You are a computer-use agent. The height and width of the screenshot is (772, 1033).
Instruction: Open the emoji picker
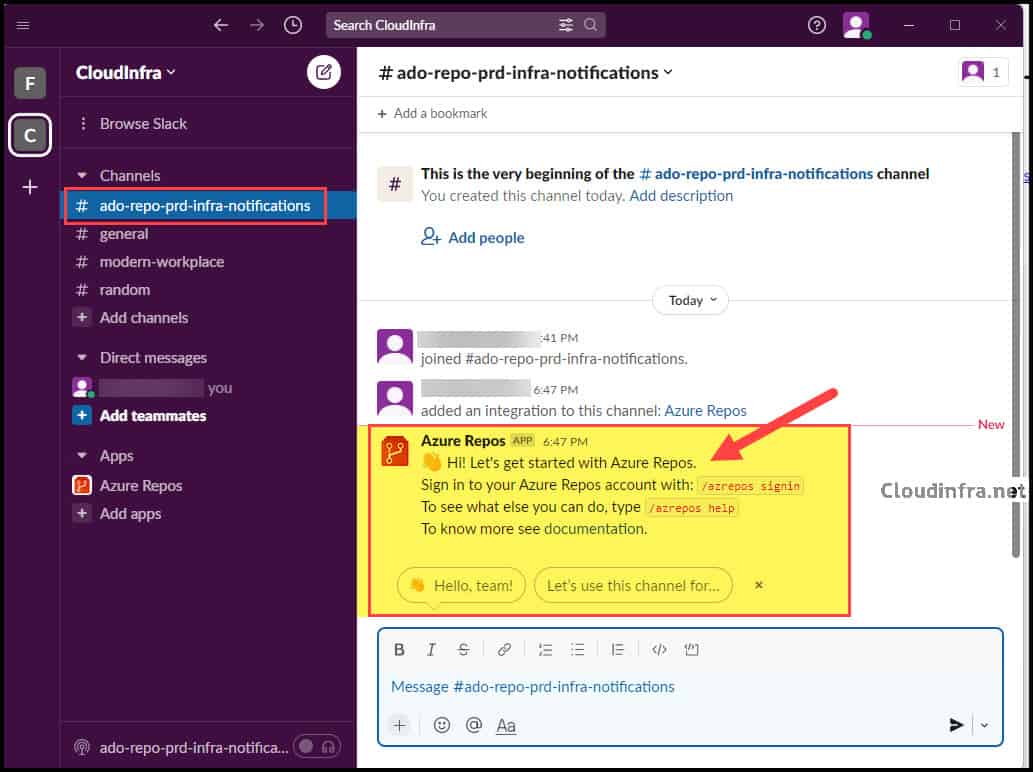tap(441, 725)
